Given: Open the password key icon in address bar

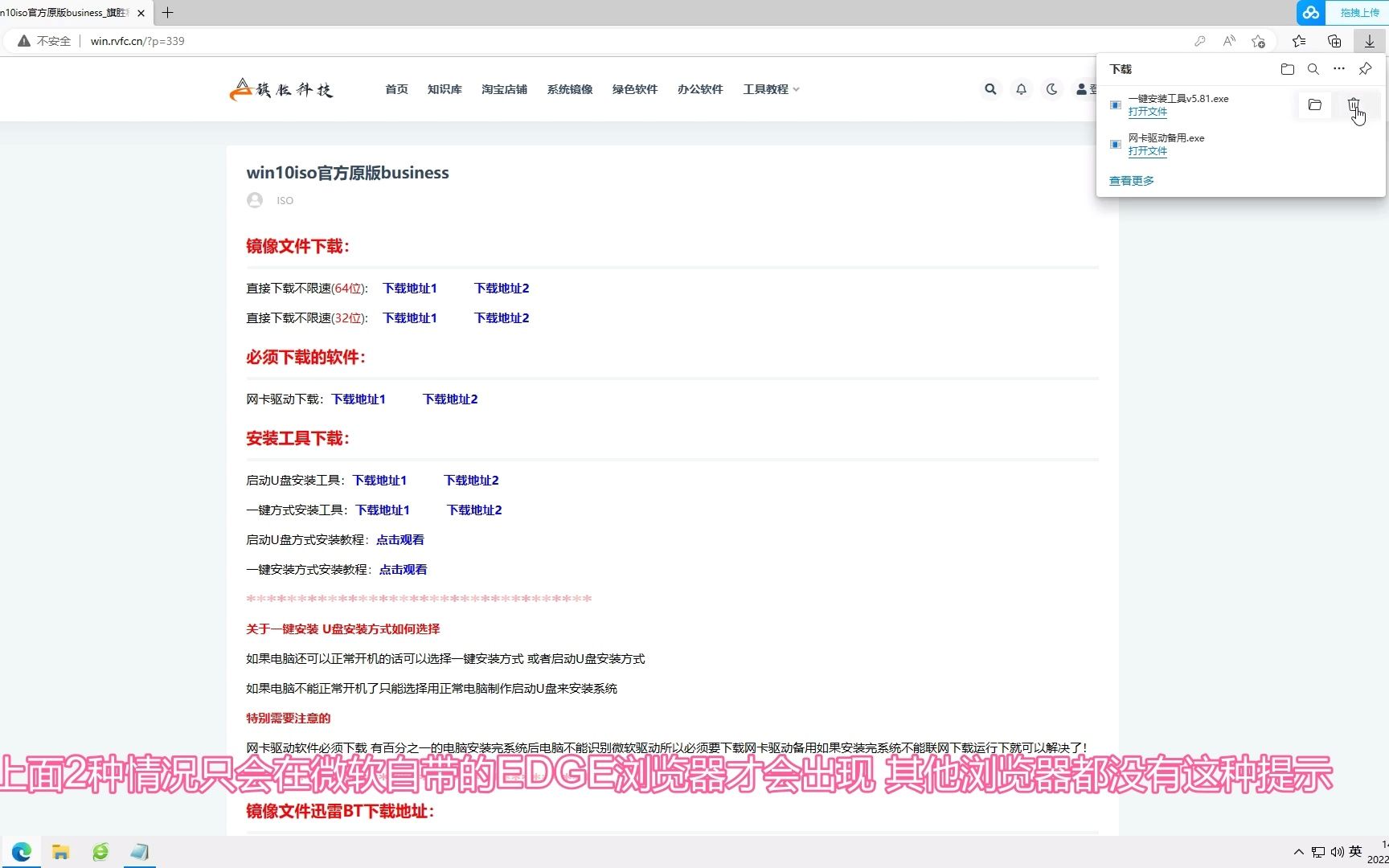Looking at the screenshot, I should click(1199, 41).
